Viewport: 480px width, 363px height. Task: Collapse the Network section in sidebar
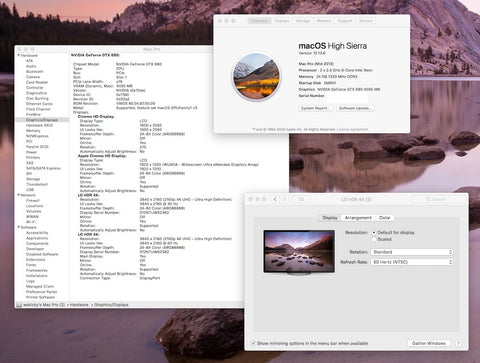(x=19, y=195)
